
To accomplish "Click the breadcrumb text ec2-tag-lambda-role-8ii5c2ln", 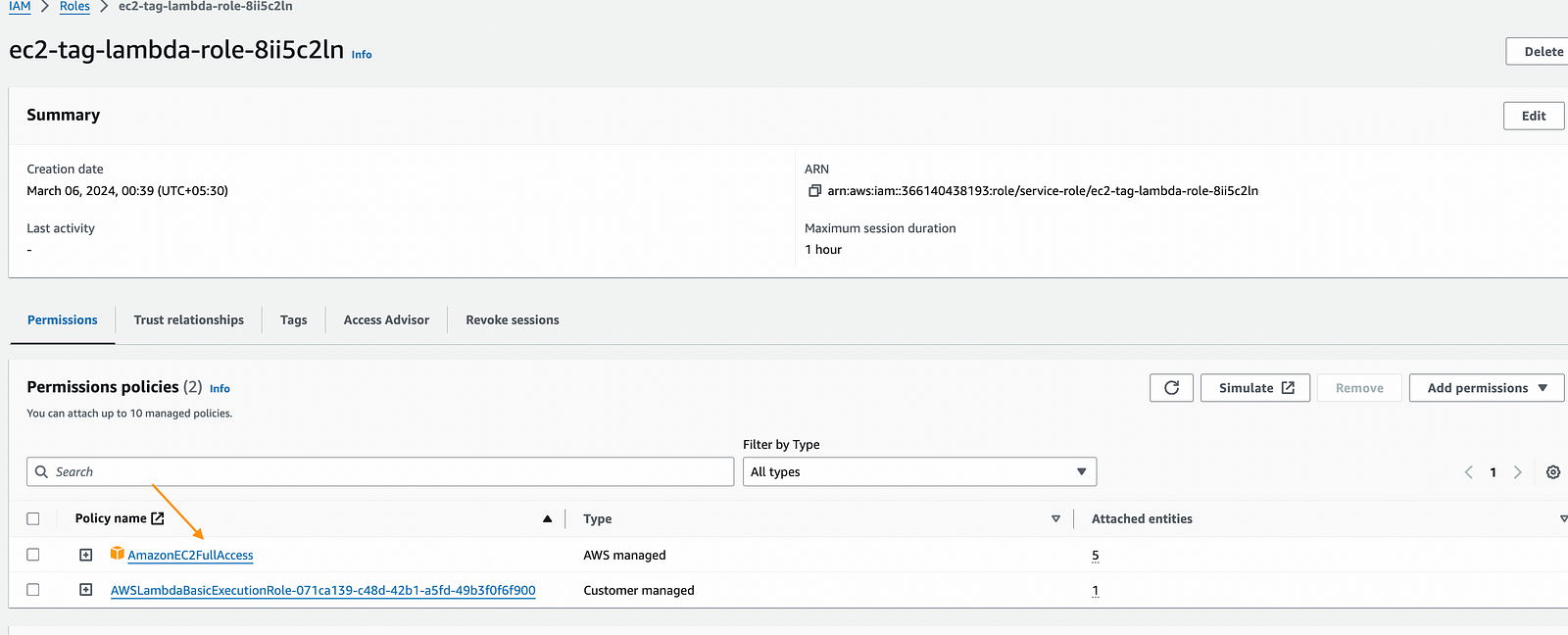I will click(206, 7).
